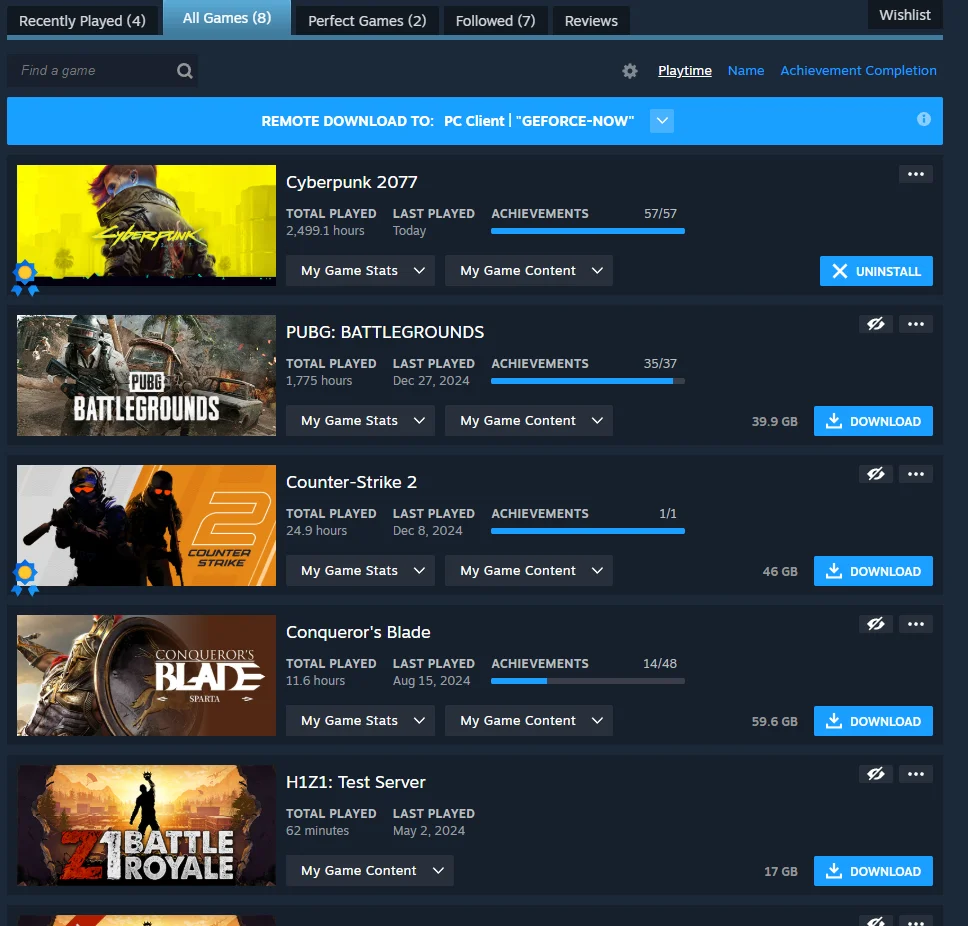Open the Cyberpunk 2077 title link

[351, 182]
